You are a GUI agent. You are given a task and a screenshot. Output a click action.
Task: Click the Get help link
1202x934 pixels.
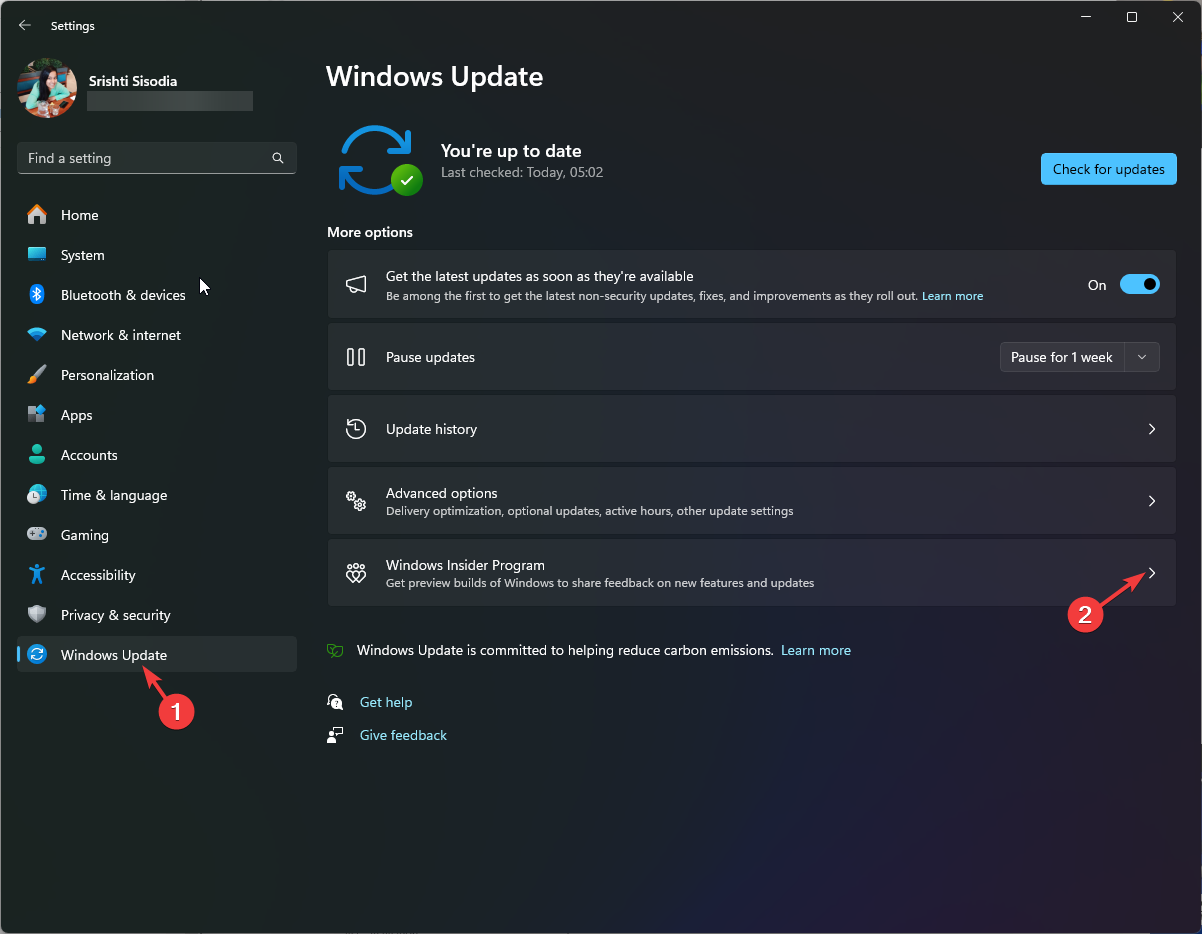(x=386, y=702)
